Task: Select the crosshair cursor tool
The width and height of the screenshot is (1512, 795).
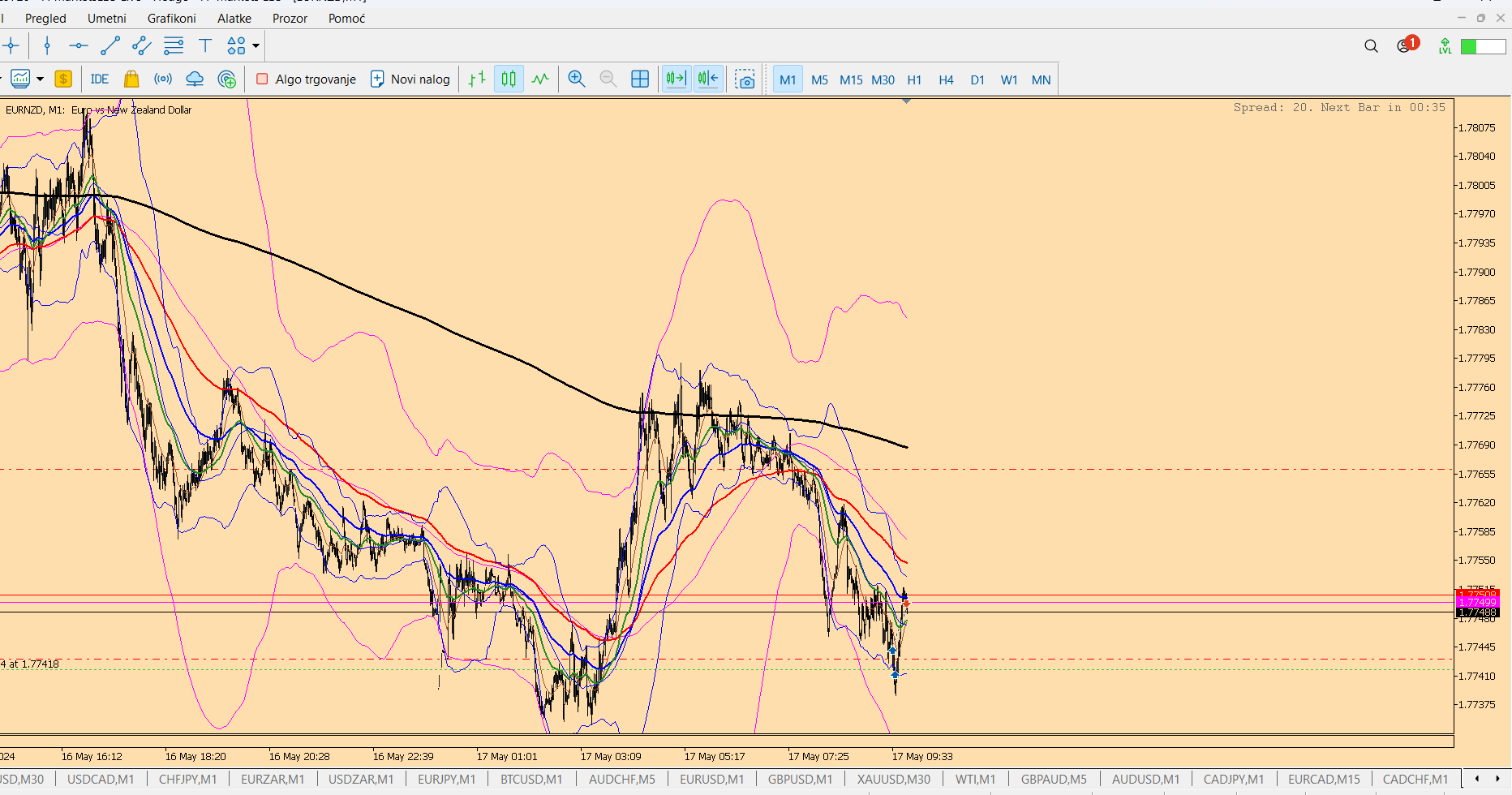Action: [11, 46]
